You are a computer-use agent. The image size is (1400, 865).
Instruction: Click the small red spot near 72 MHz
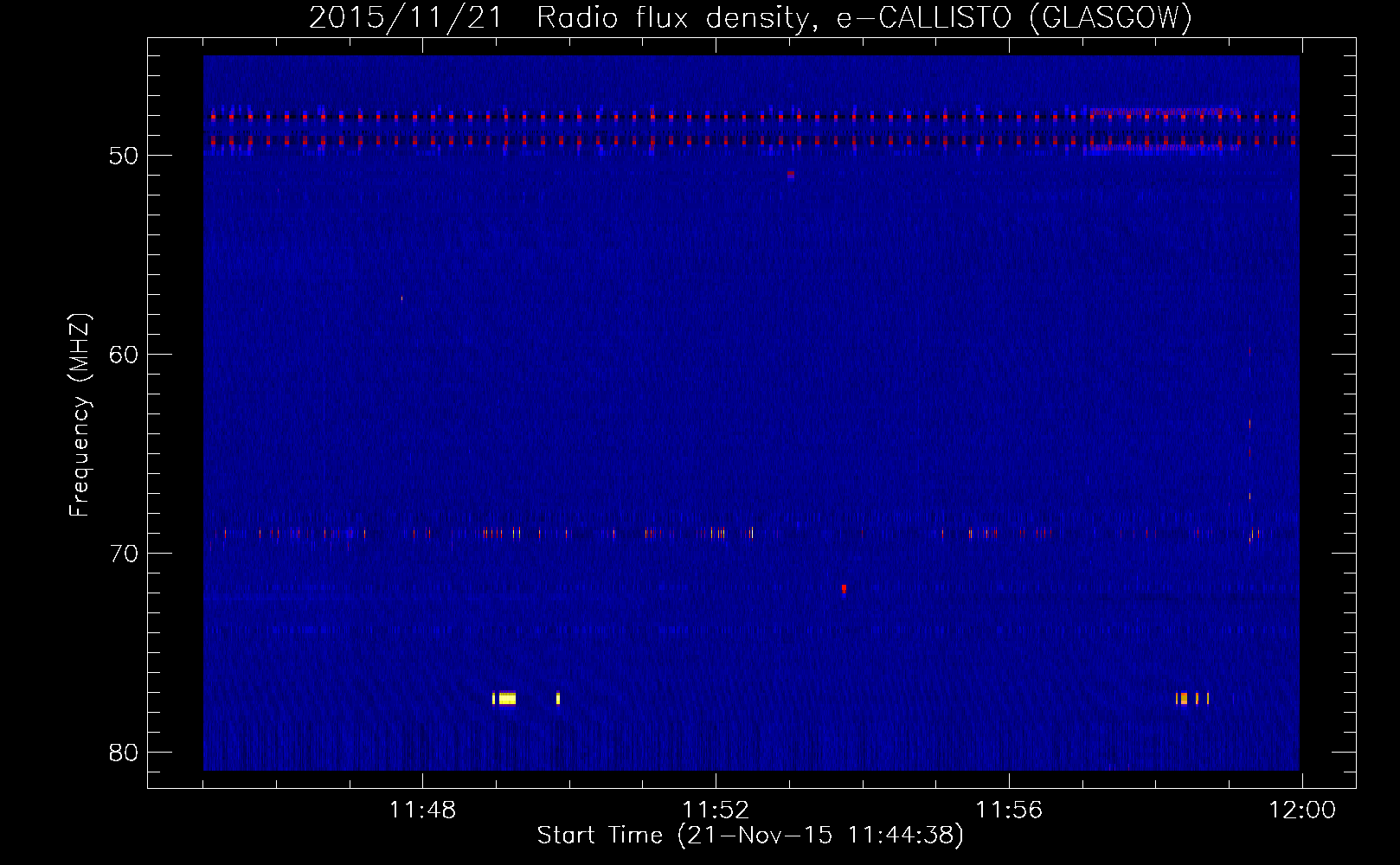coord(844,589)
